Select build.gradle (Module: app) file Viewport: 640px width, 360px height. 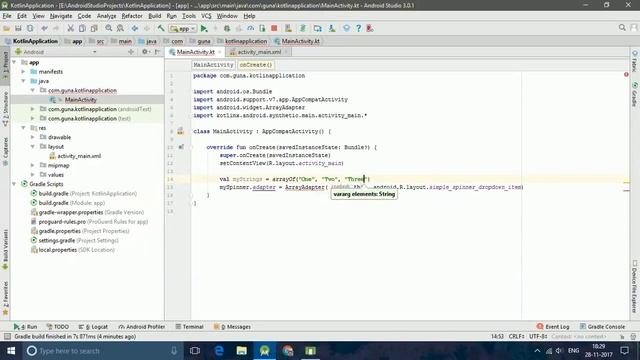pos(72,203)
